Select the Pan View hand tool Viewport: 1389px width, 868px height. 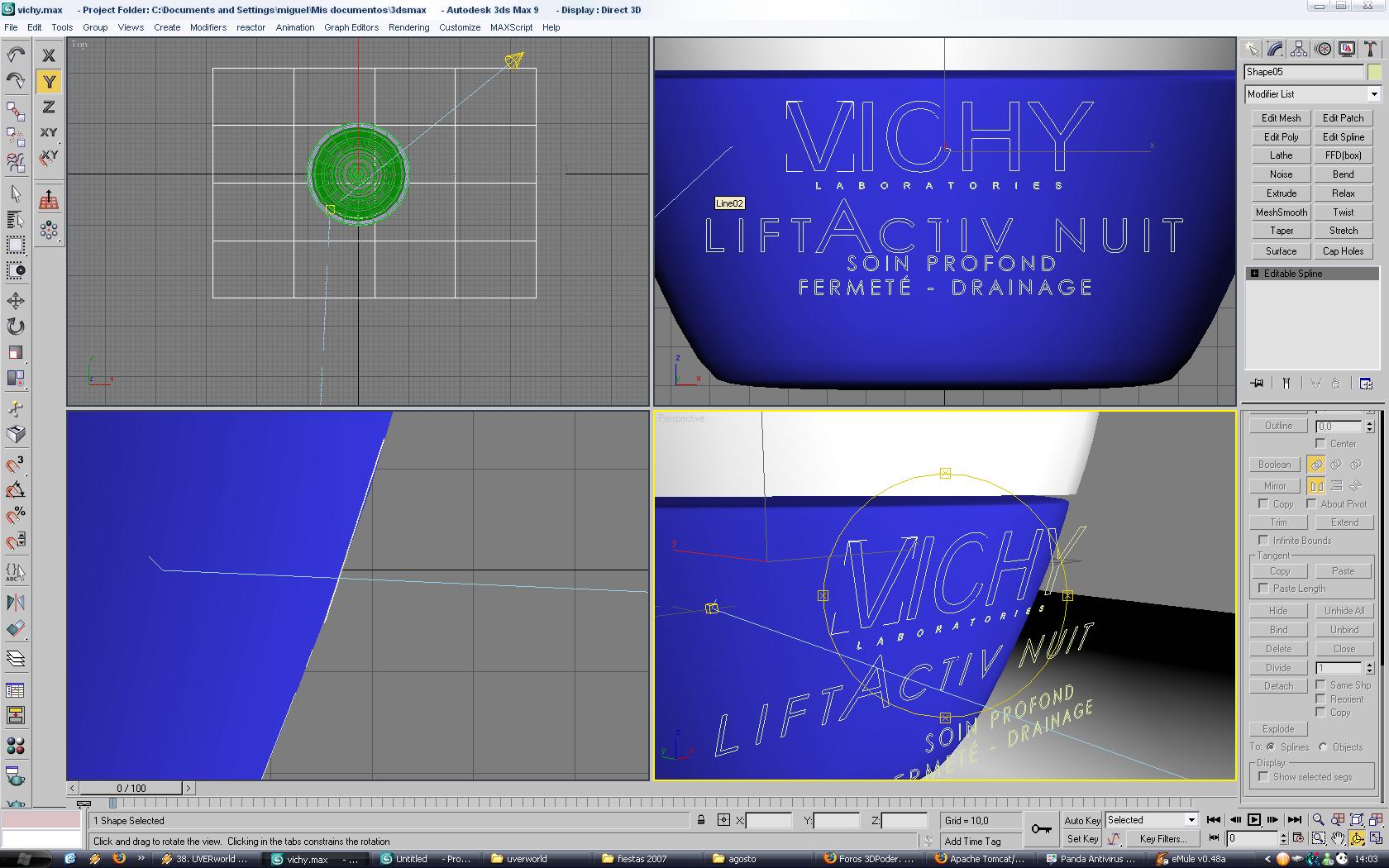tap(1338, 838)
